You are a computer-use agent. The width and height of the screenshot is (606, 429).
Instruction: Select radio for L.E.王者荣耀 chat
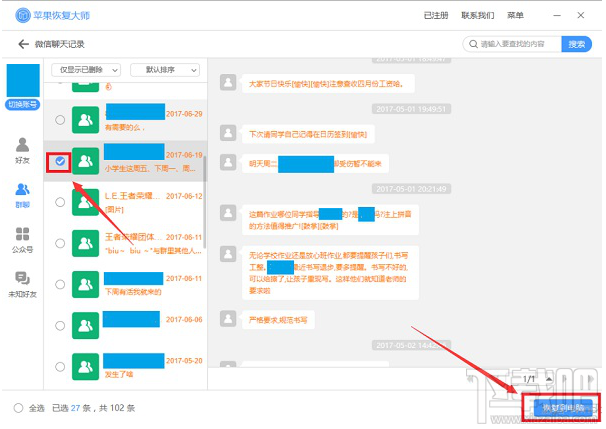coord(60,202)
